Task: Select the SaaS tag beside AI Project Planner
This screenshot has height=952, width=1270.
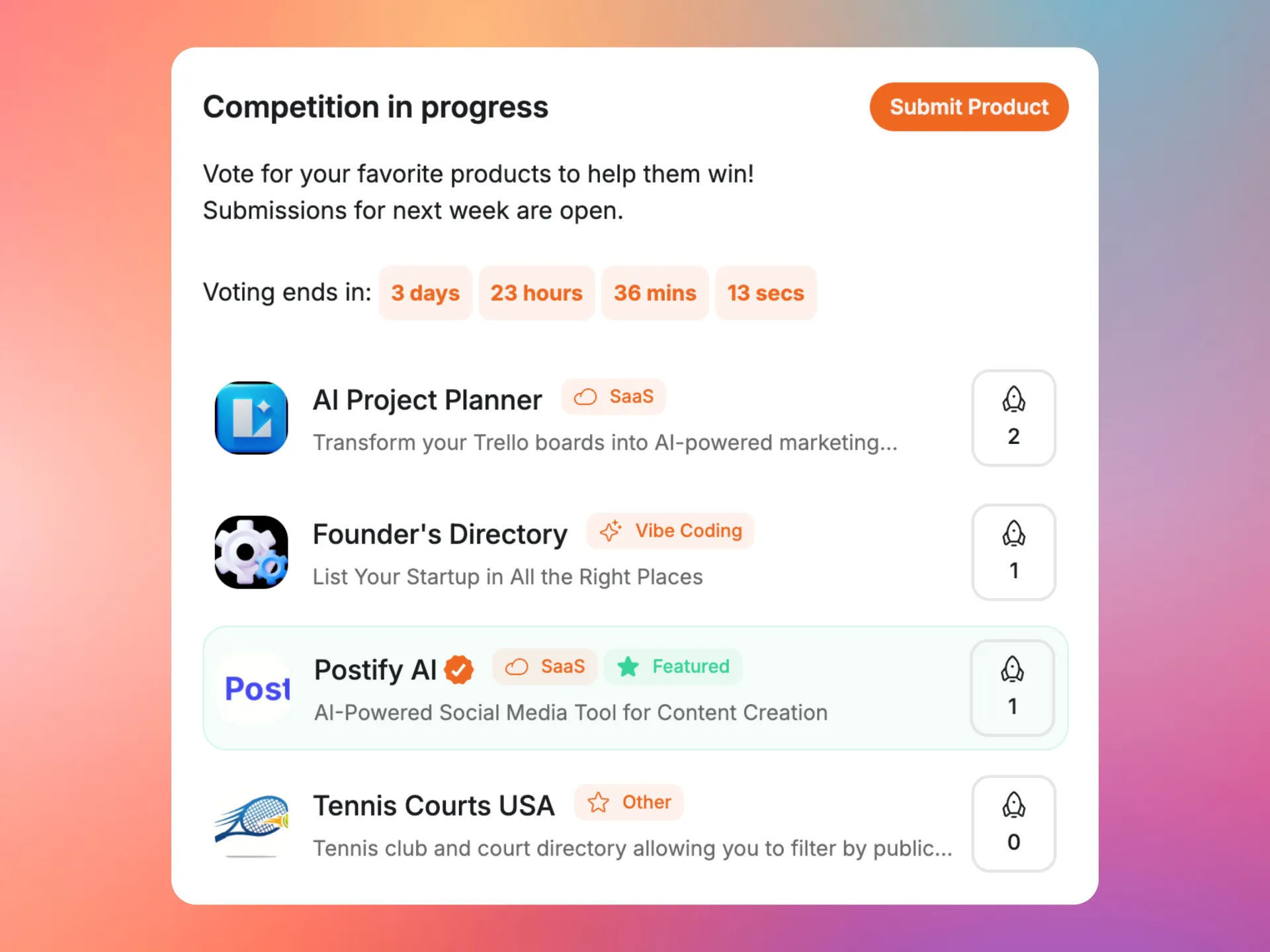Action: tap(613, 396)
